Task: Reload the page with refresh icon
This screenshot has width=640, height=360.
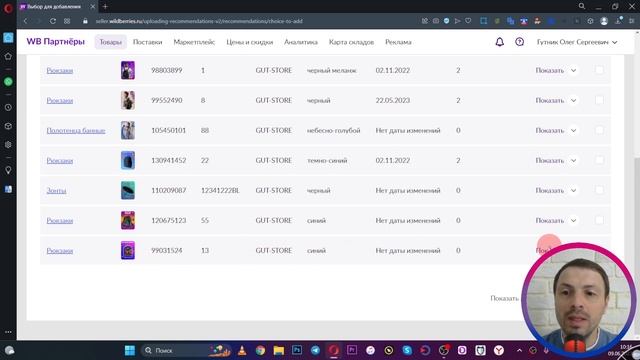Action: 53,21
